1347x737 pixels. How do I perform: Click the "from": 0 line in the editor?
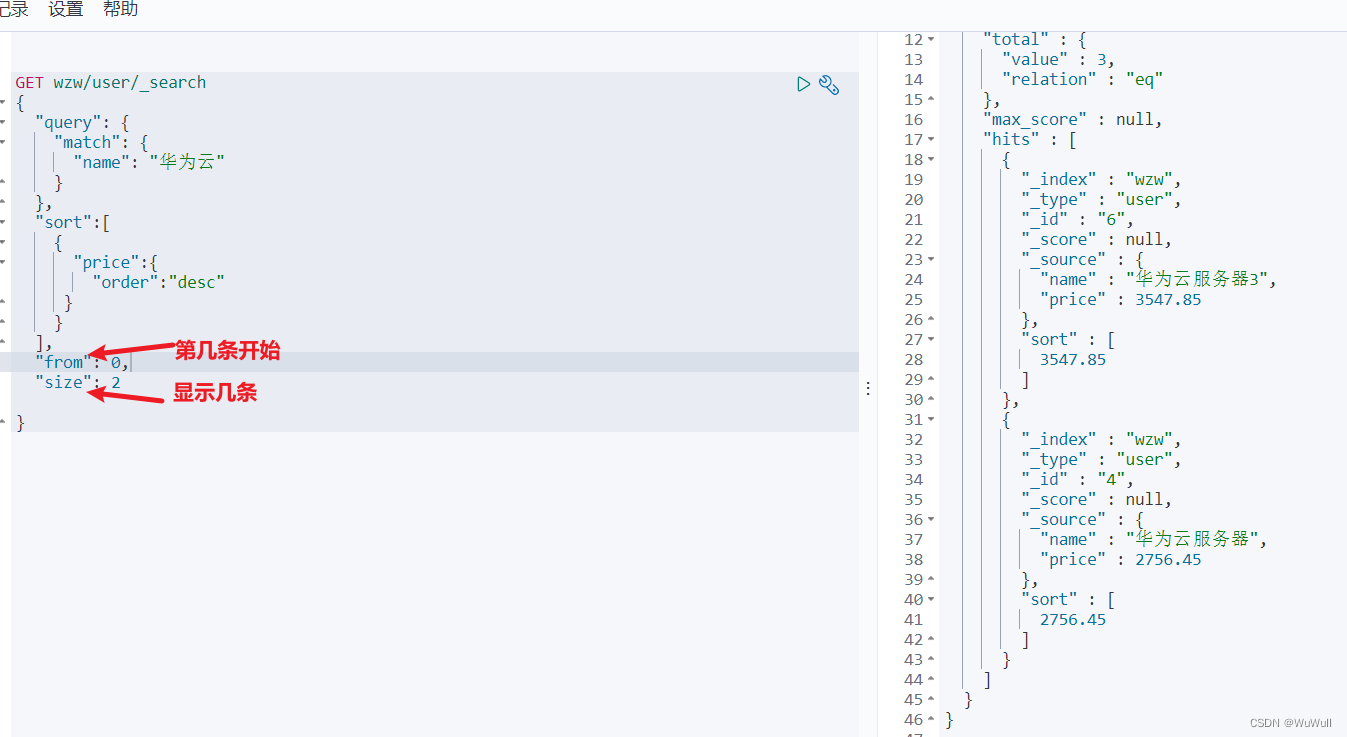[x=82, y=362]
